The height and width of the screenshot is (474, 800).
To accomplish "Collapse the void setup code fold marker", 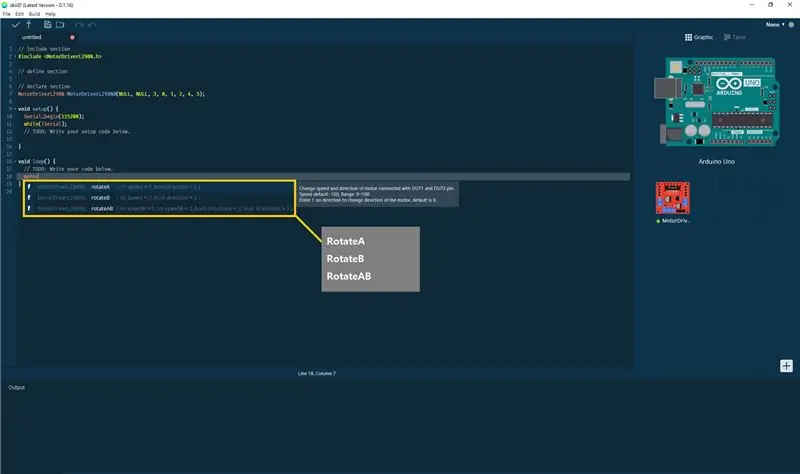I will (15, 109).
